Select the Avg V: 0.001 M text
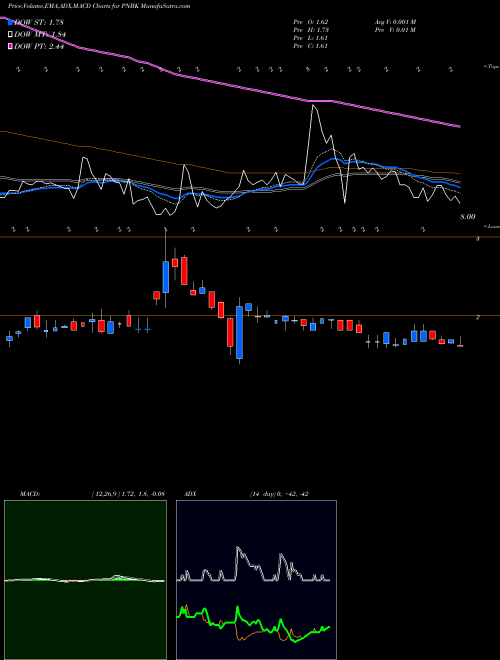 [395, 22]
